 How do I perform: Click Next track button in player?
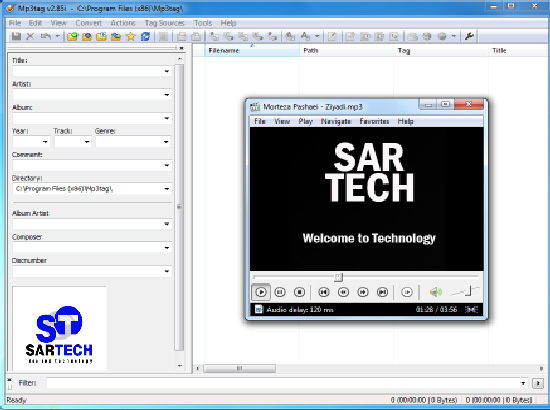382,292
